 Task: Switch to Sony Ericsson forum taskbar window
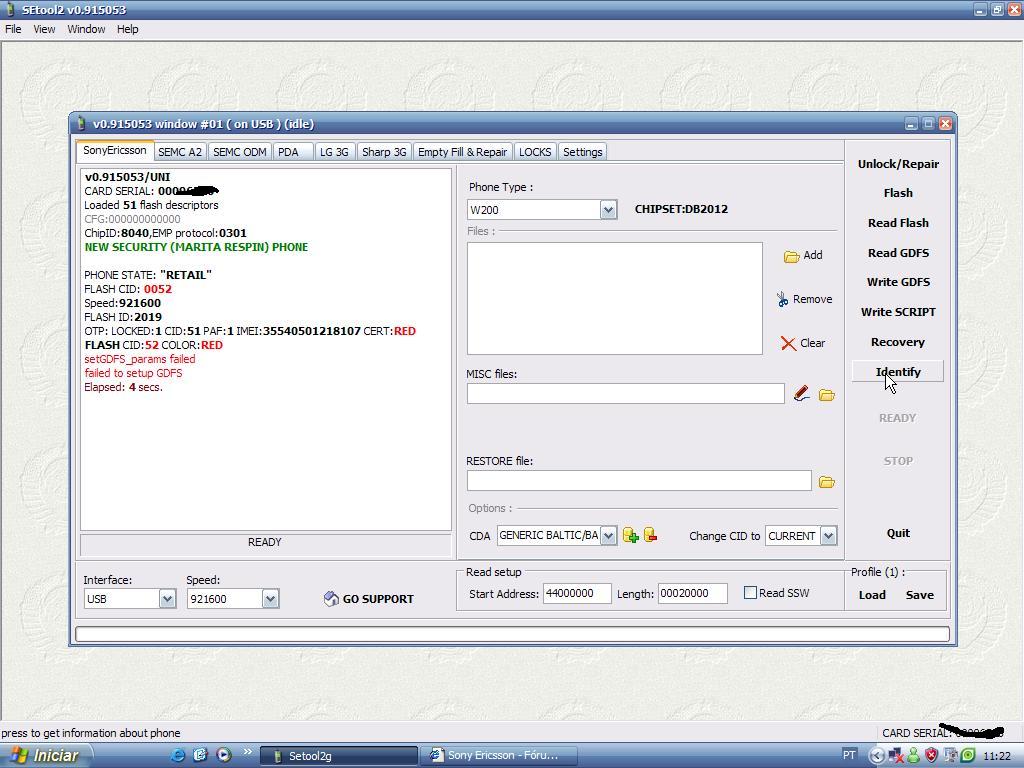[x=498, y=756]
